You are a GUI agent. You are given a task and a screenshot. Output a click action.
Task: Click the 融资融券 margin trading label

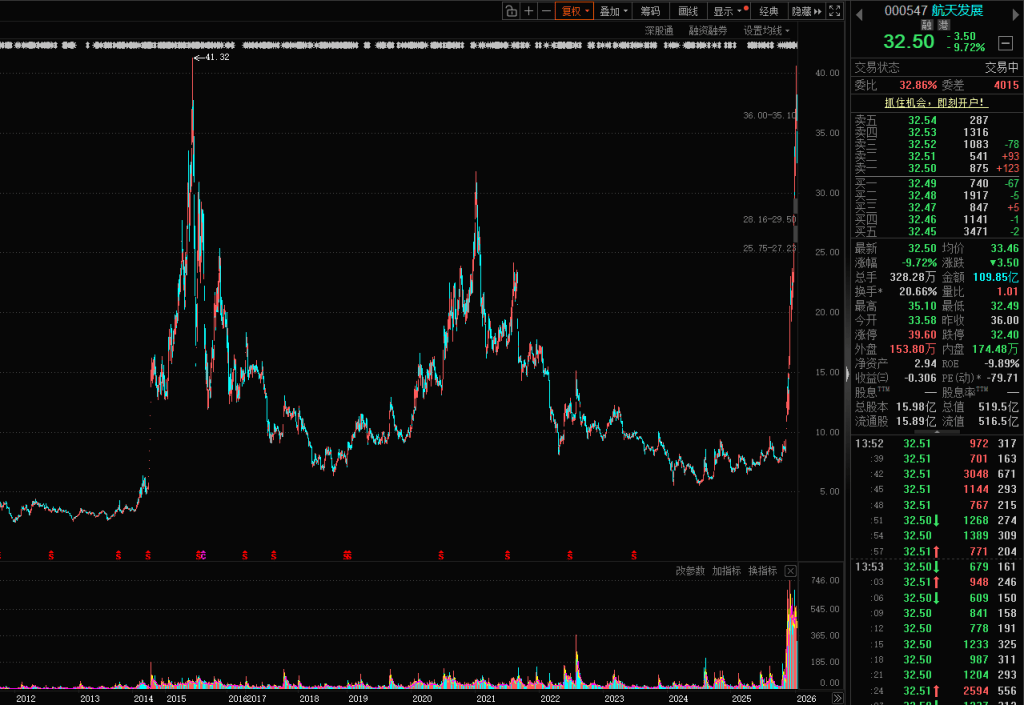pos(708,30)
